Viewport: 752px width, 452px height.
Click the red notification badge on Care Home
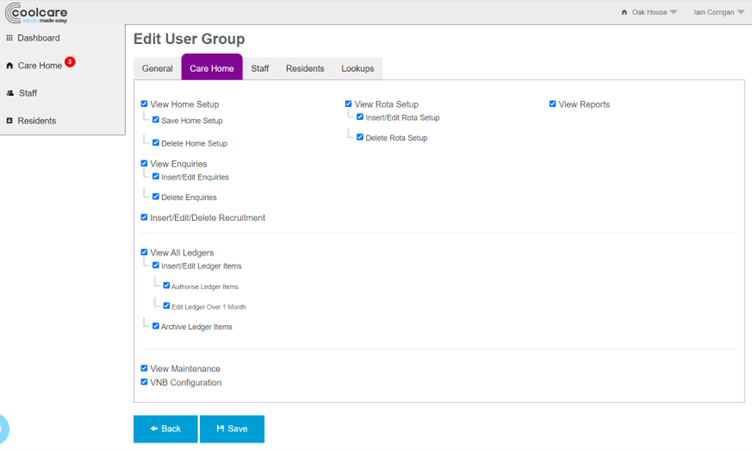click(70, 62)
